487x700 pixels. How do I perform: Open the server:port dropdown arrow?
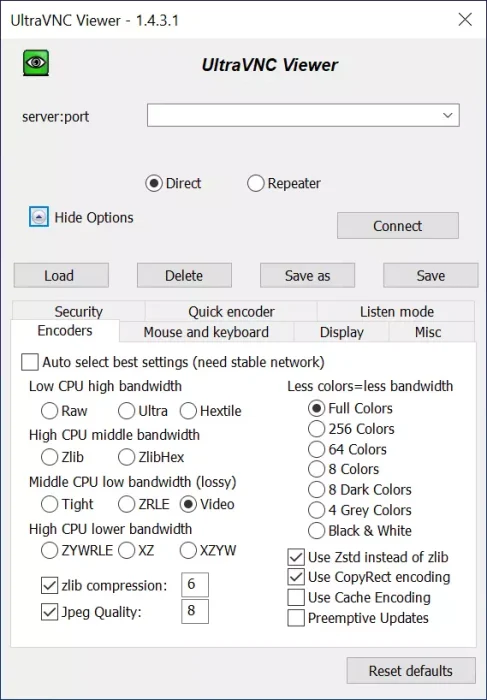click(447, 115)
